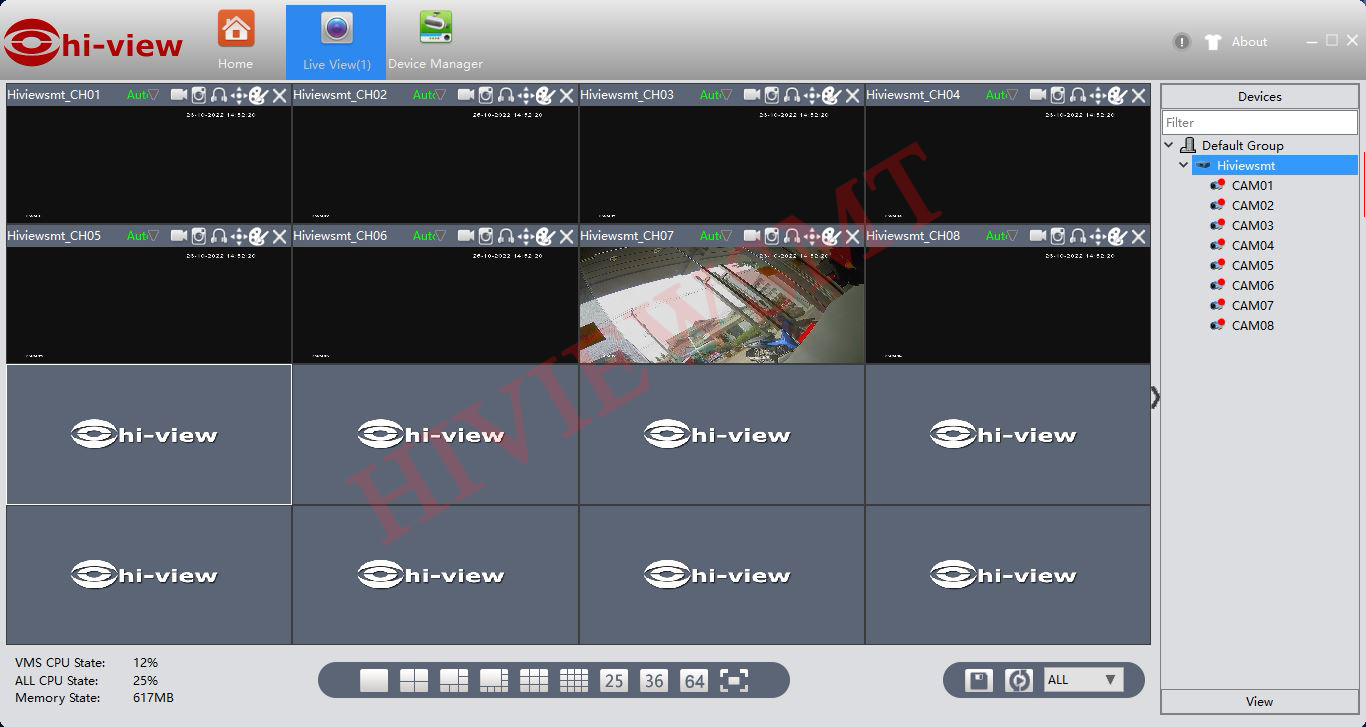Open color adjustment palette for Hiviewsmt_CH07
1366x727 pixels.
[832, 236]
